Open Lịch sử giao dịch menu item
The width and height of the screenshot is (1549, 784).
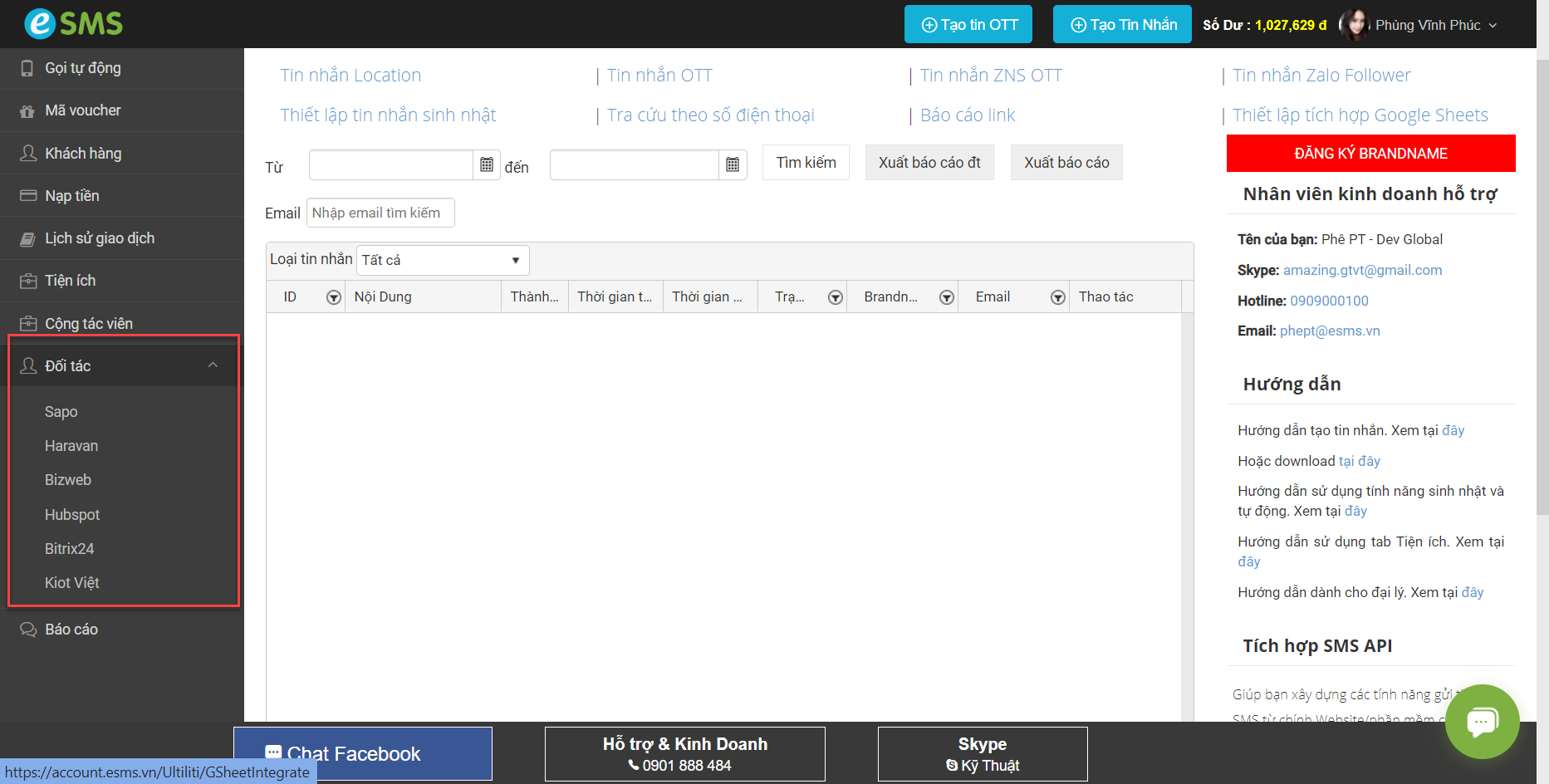[x=100, y=238]
